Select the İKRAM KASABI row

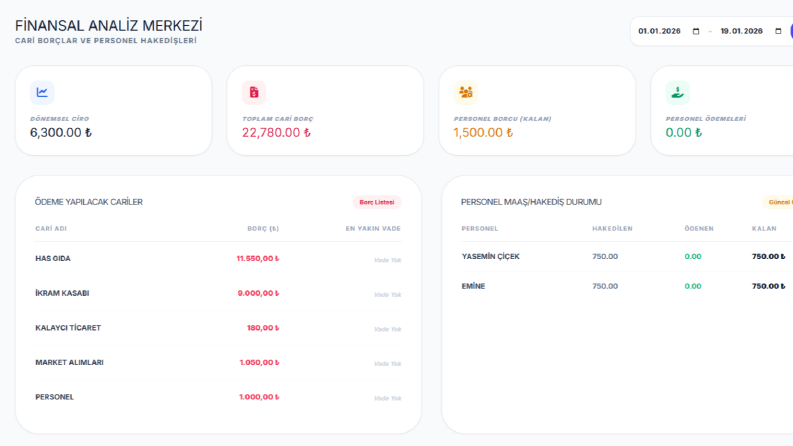tap(218, 293)
